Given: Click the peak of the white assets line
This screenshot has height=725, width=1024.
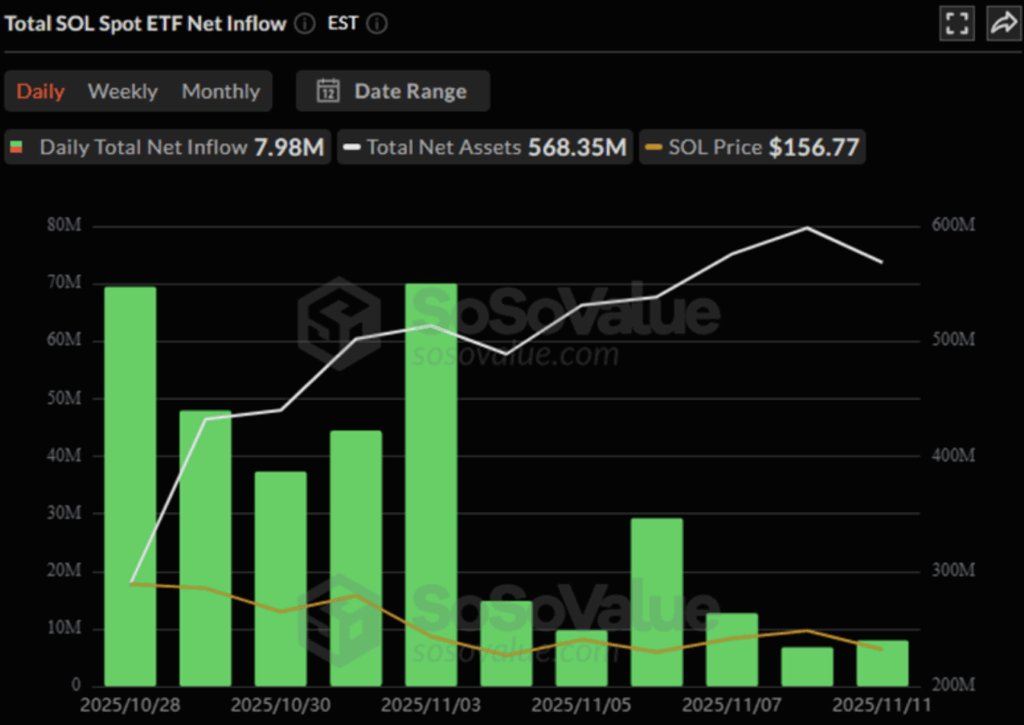Looking at the screenshot, I should coord(807,229).
